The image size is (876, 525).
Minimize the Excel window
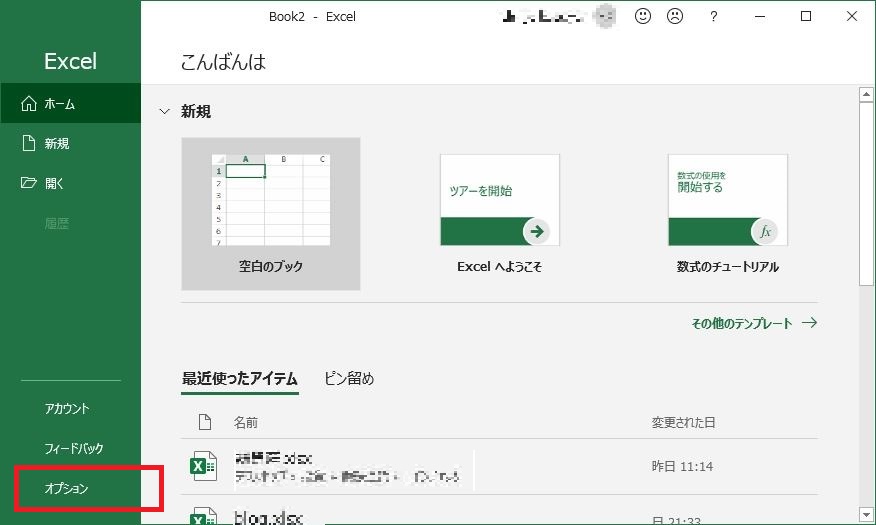(x=760, y=16)
